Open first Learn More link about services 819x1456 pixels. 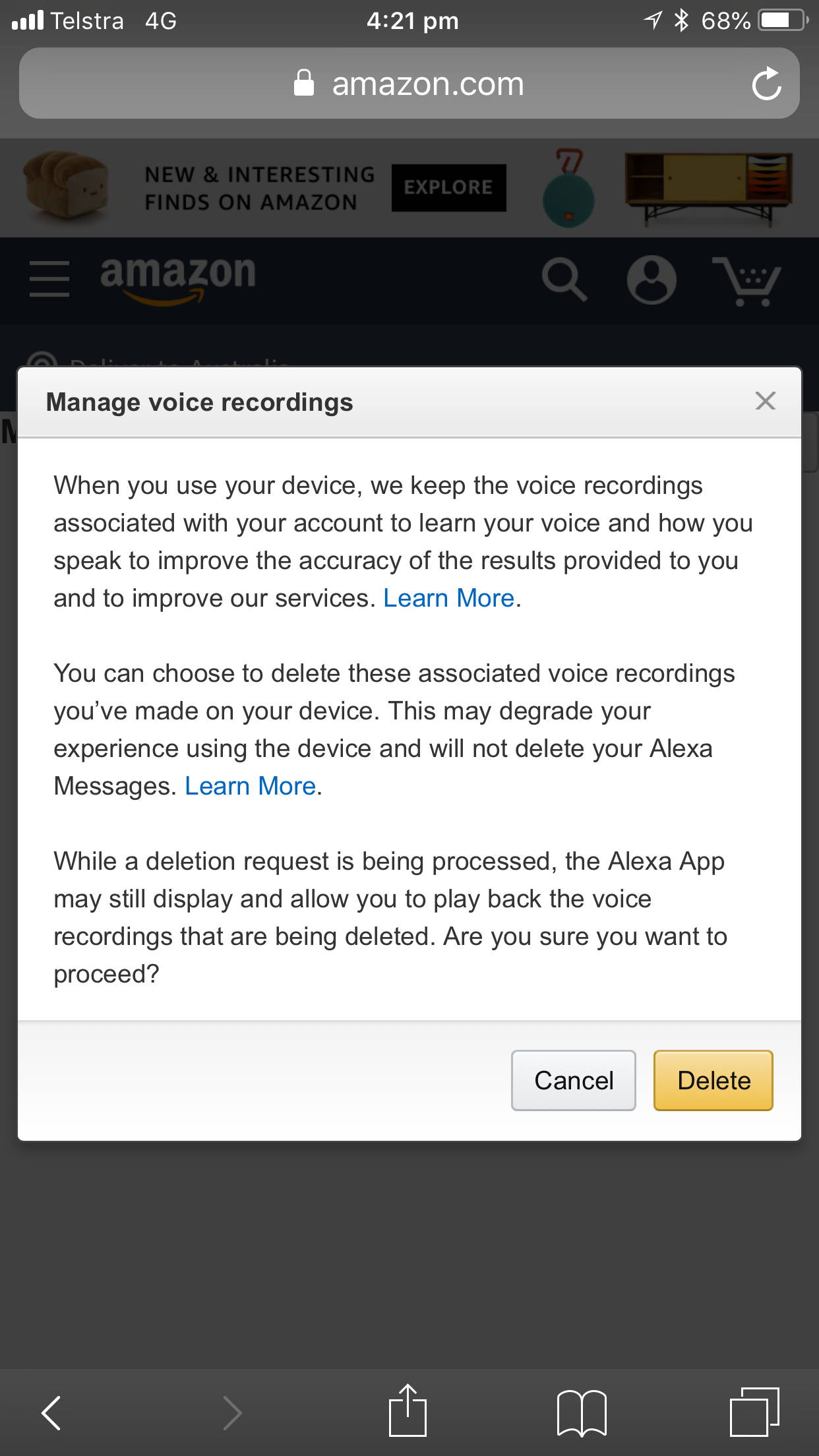point(448,598)
